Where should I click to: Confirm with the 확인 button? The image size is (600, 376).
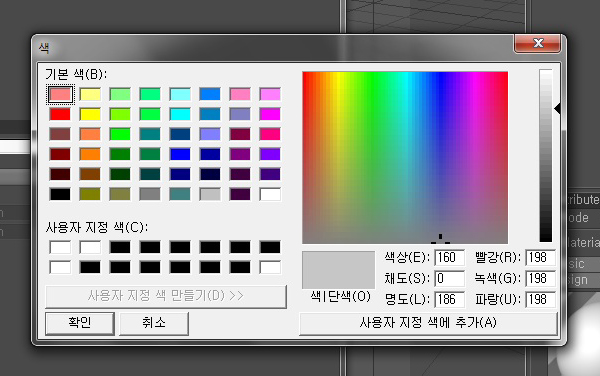[x=80, y=323]
